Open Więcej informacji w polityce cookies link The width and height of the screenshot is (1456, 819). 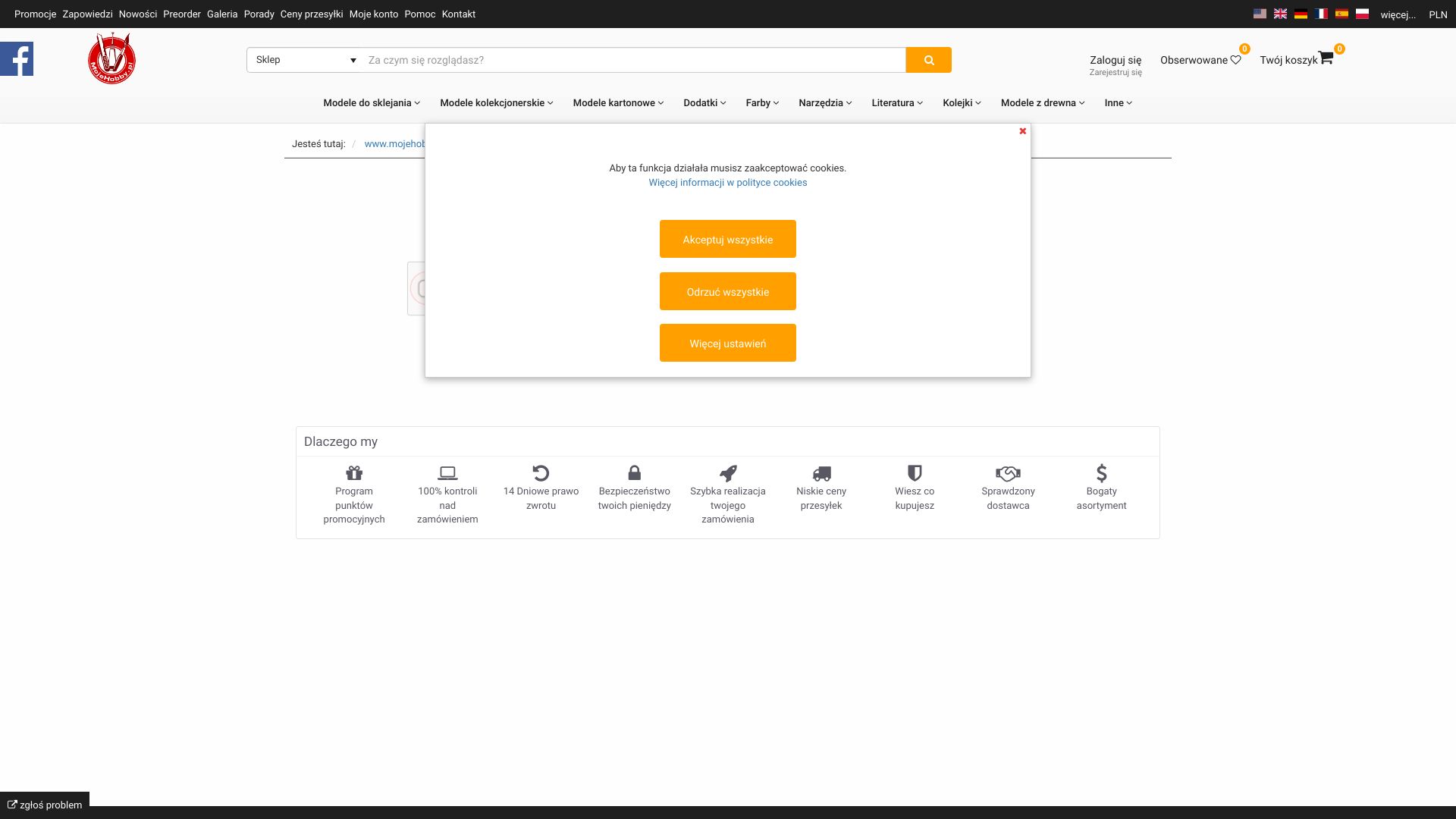coord(728,183)
